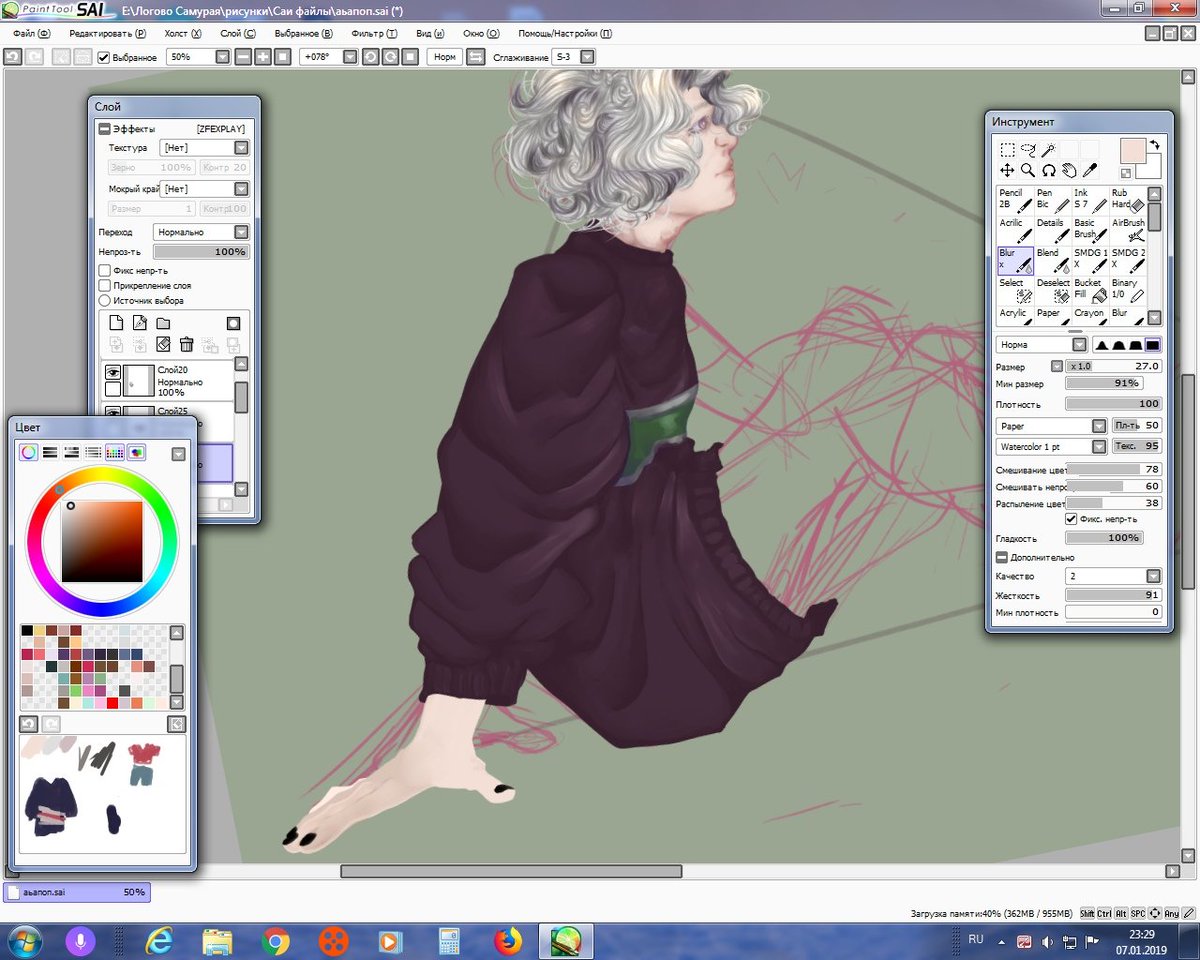
Task: Select the aьanon.sai document tab
Action: point(77,891)
